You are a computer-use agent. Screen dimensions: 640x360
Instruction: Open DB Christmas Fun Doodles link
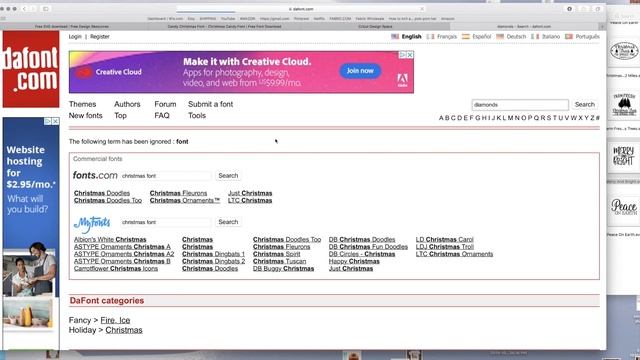[368, 247]
